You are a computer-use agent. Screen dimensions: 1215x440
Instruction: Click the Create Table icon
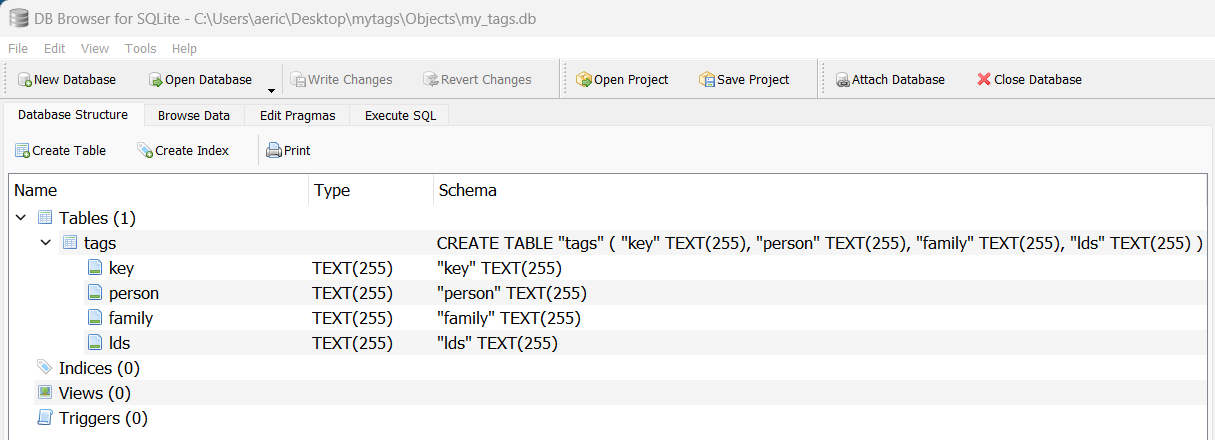click(22, 151)
